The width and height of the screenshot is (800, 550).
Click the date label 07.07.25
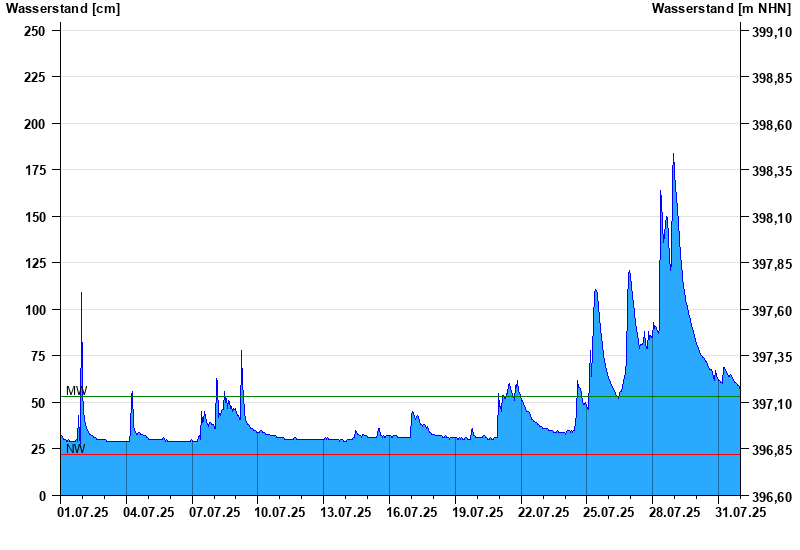tap(214, 512)
